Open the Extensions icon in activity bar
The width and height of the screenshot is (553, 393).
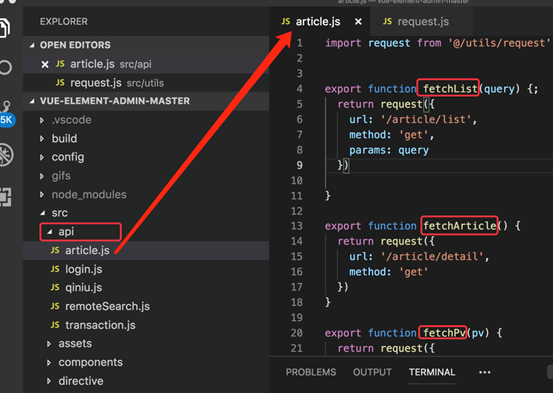click(x=5, y=196)
